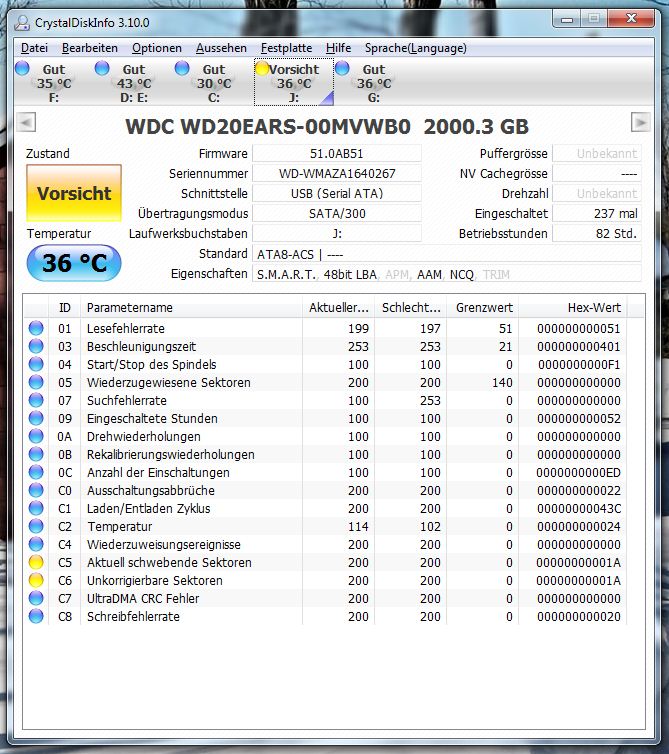669x754 pixels.
Task: Click the Hex-Wert column header
Action: pos(573,308)
